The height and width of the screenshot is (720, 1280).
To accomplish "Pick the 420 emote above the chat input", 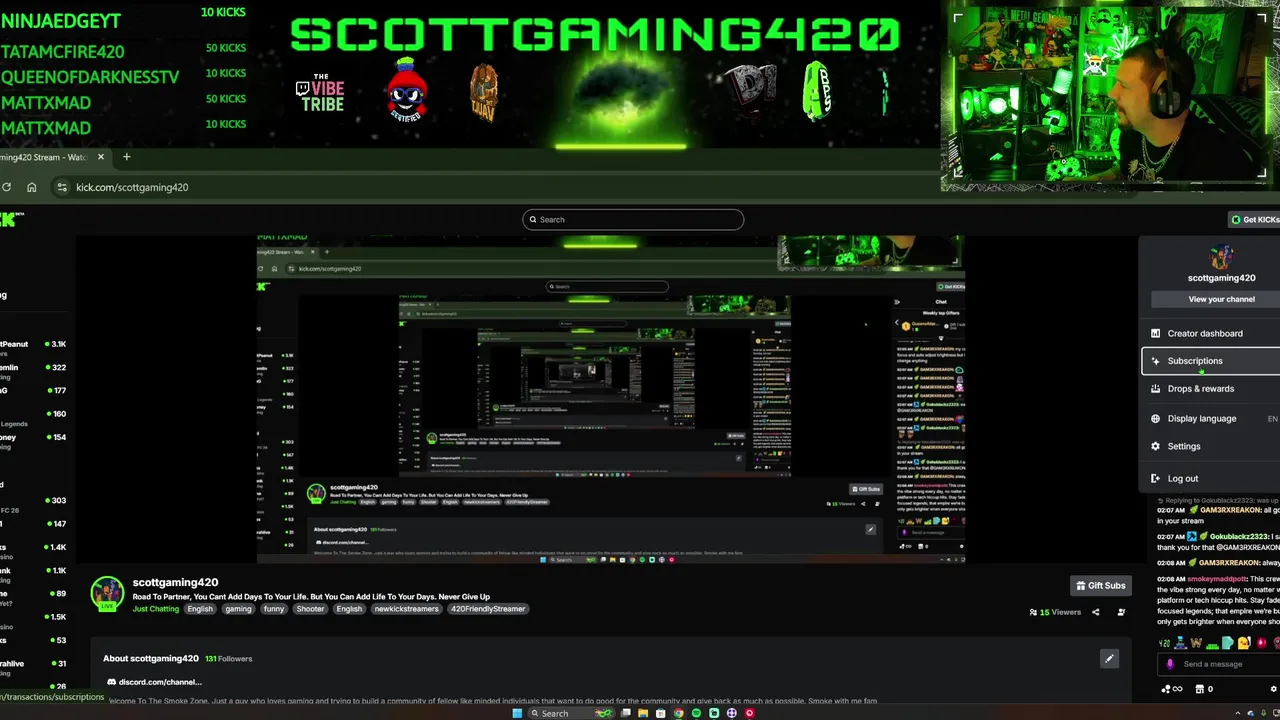I will (x=1164, y=643).
